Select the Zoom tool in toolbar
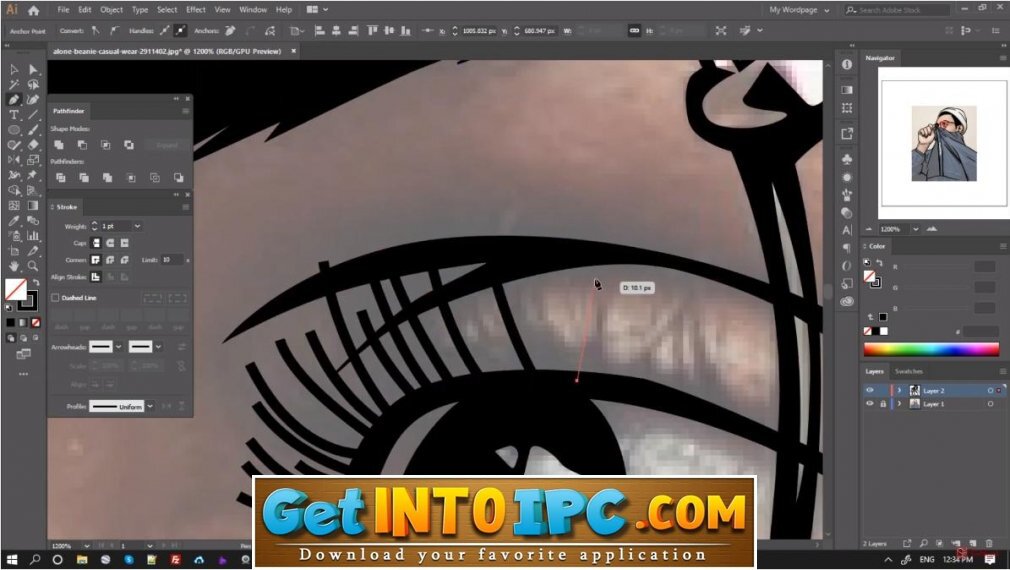The image size is (1010, 570). click(x=33, y=266)
